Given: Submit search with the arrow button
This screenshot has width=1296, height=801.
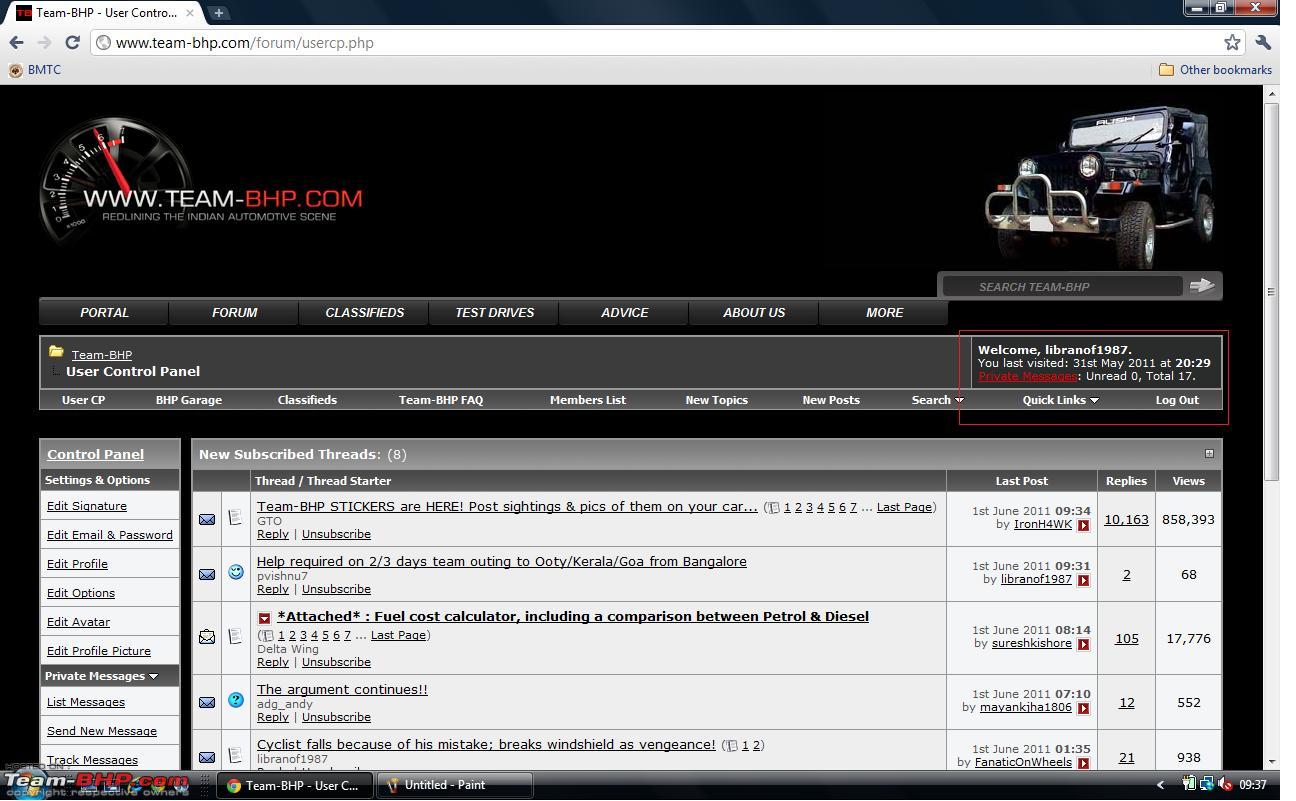Looking at the screenshot, I should (1202, 286).
